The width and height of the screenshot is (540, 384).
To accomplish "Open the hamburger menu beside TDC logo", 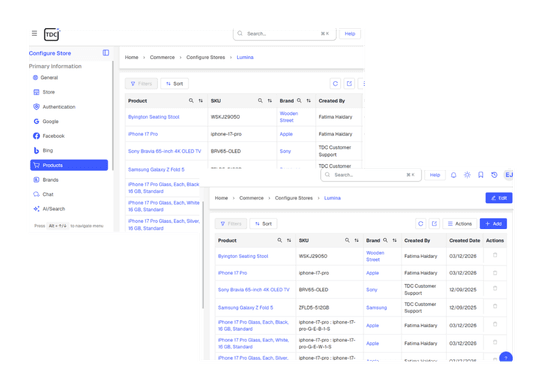I will coord(34,33).
